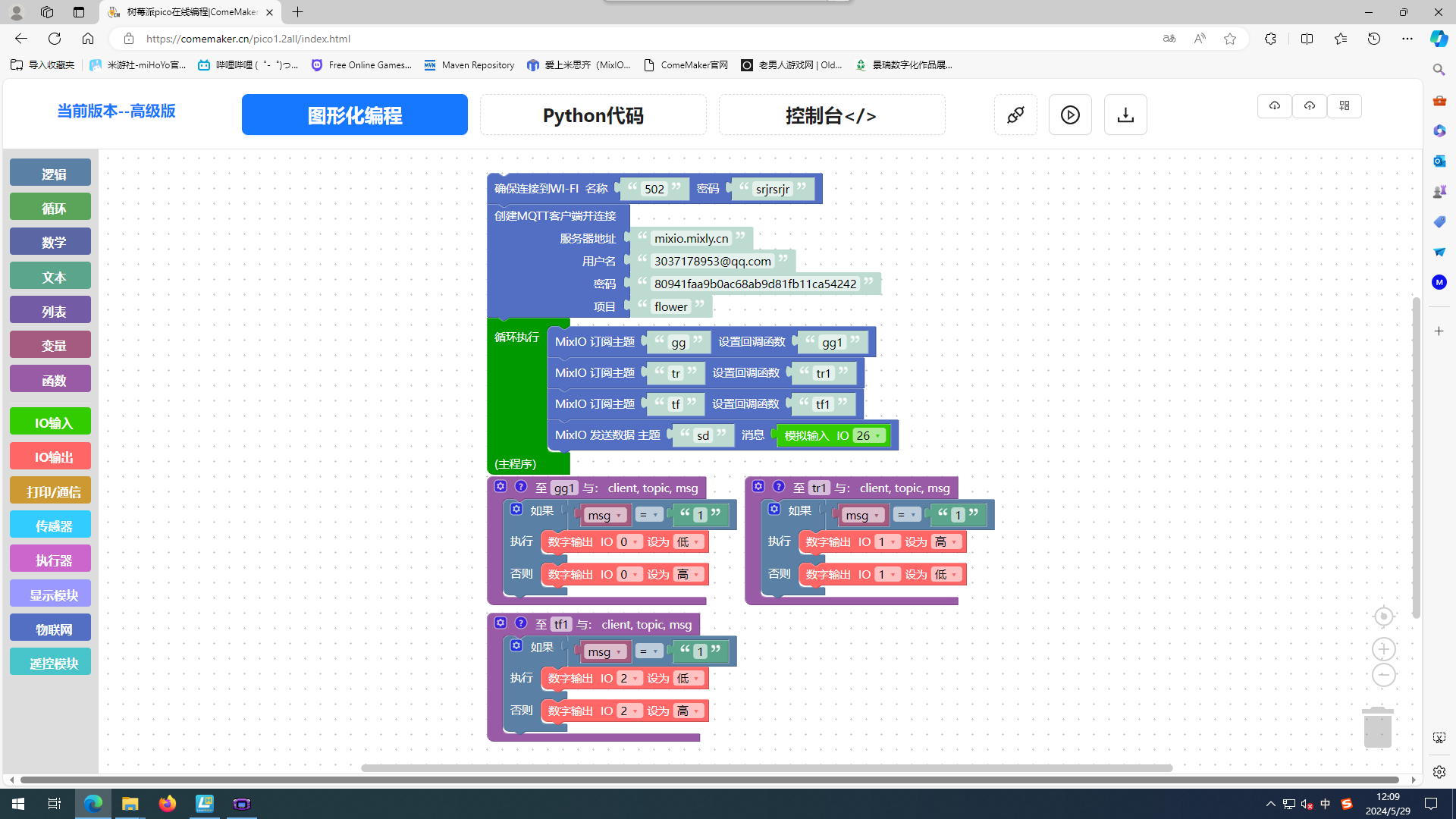Switch to 控制台</> tab
Viewport: 1456px width, 819px height.
[832, 115]
